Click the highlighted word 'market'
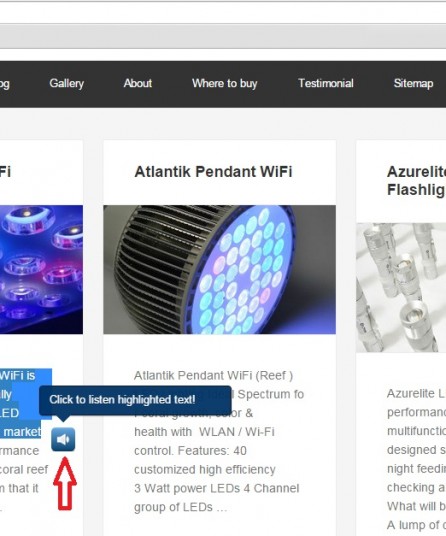 [22, 432]
